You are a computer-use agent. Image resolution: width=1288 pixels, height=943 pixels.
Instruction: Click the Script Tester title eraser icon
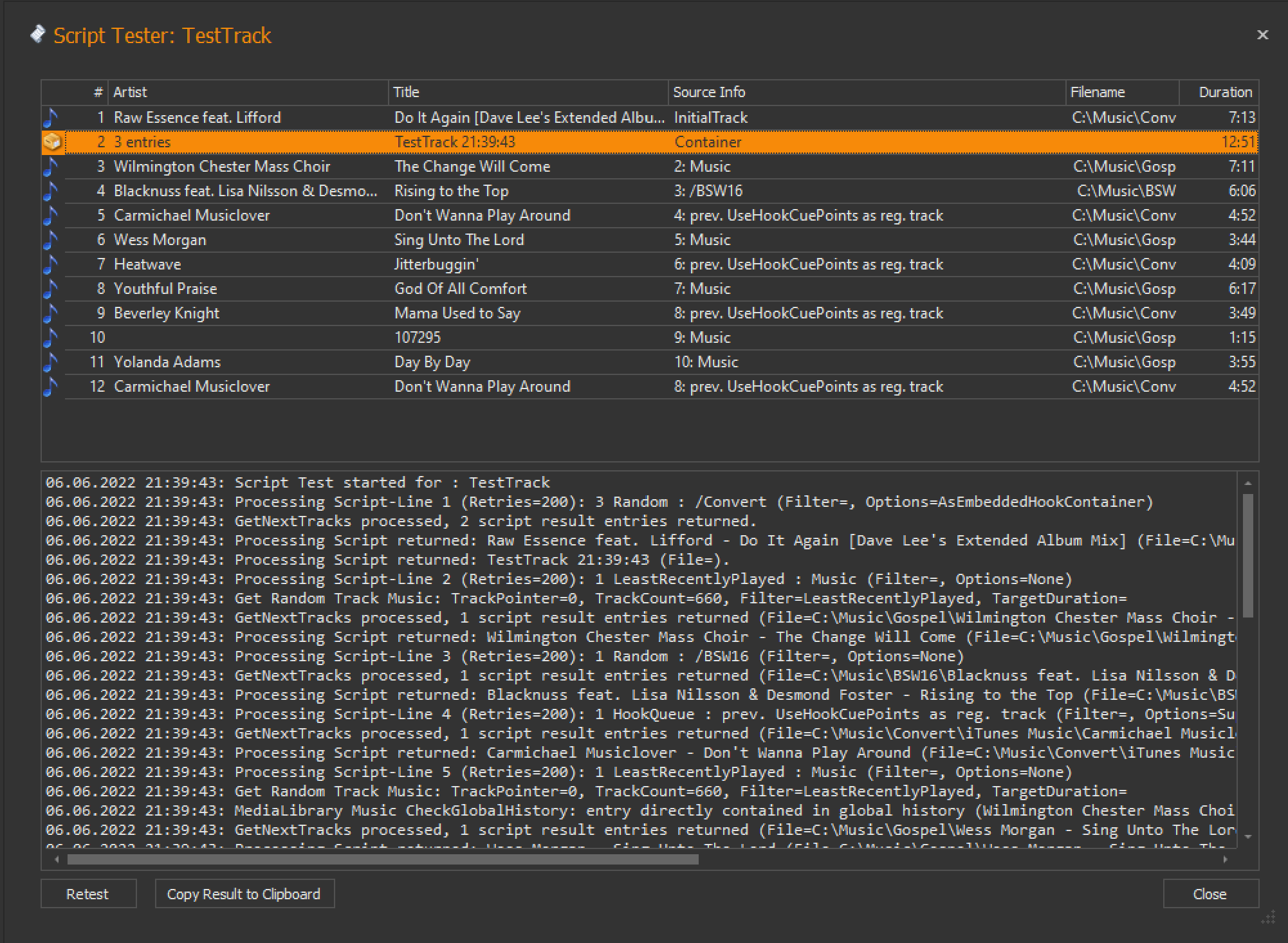tap(38, 34)
